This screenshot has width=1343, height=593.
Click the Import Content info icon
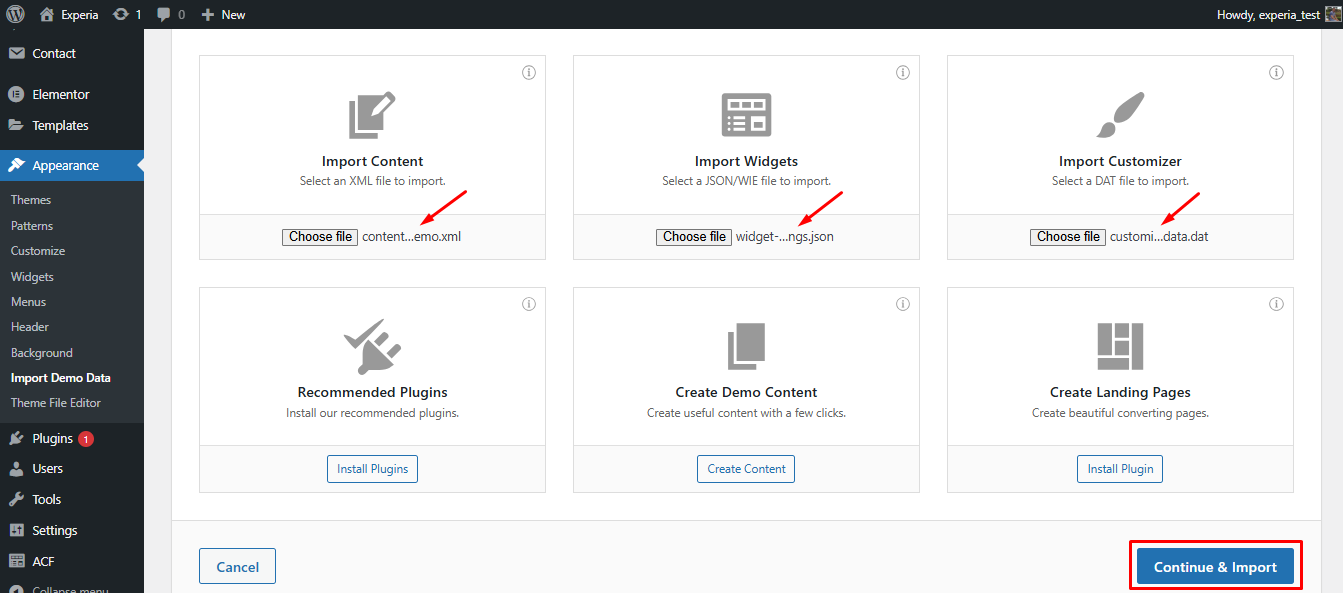coord(529,72)
